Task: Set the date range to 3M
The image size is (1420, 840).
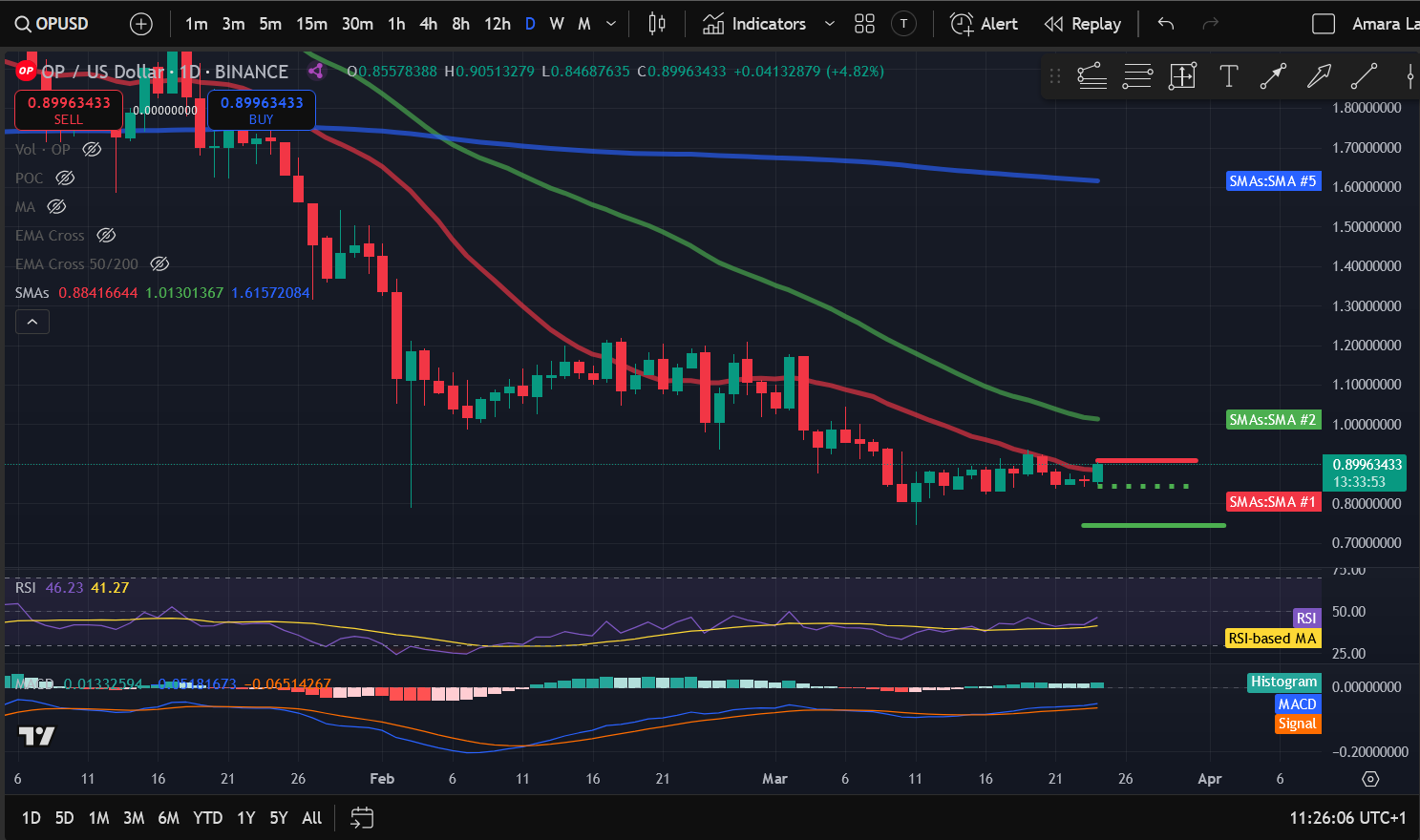Action: point(134,818)
